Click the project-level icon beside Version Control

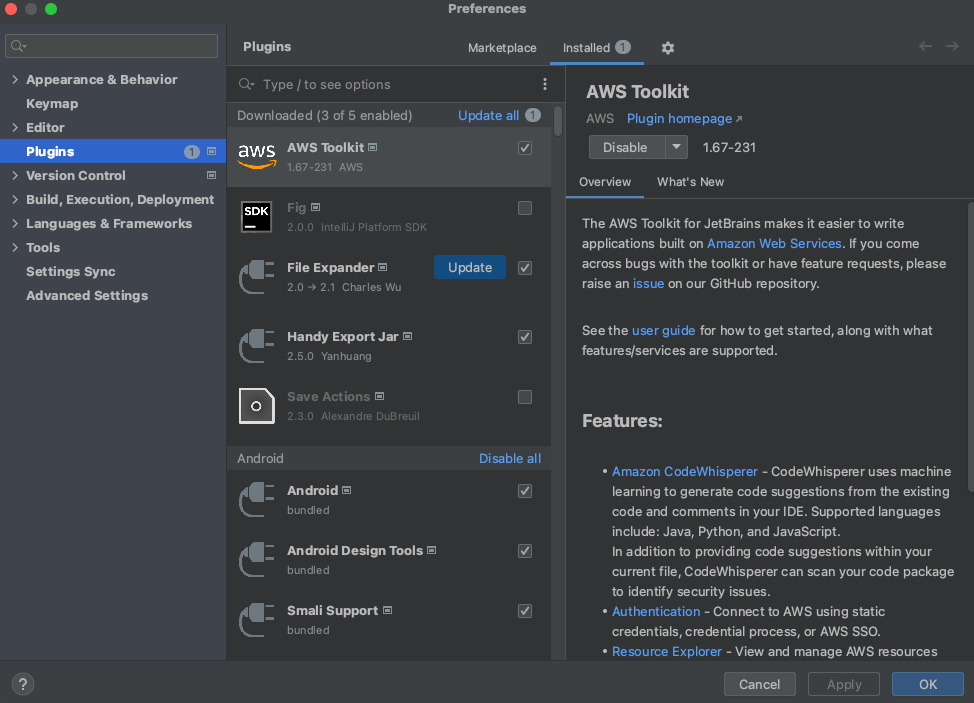[211, 176]
